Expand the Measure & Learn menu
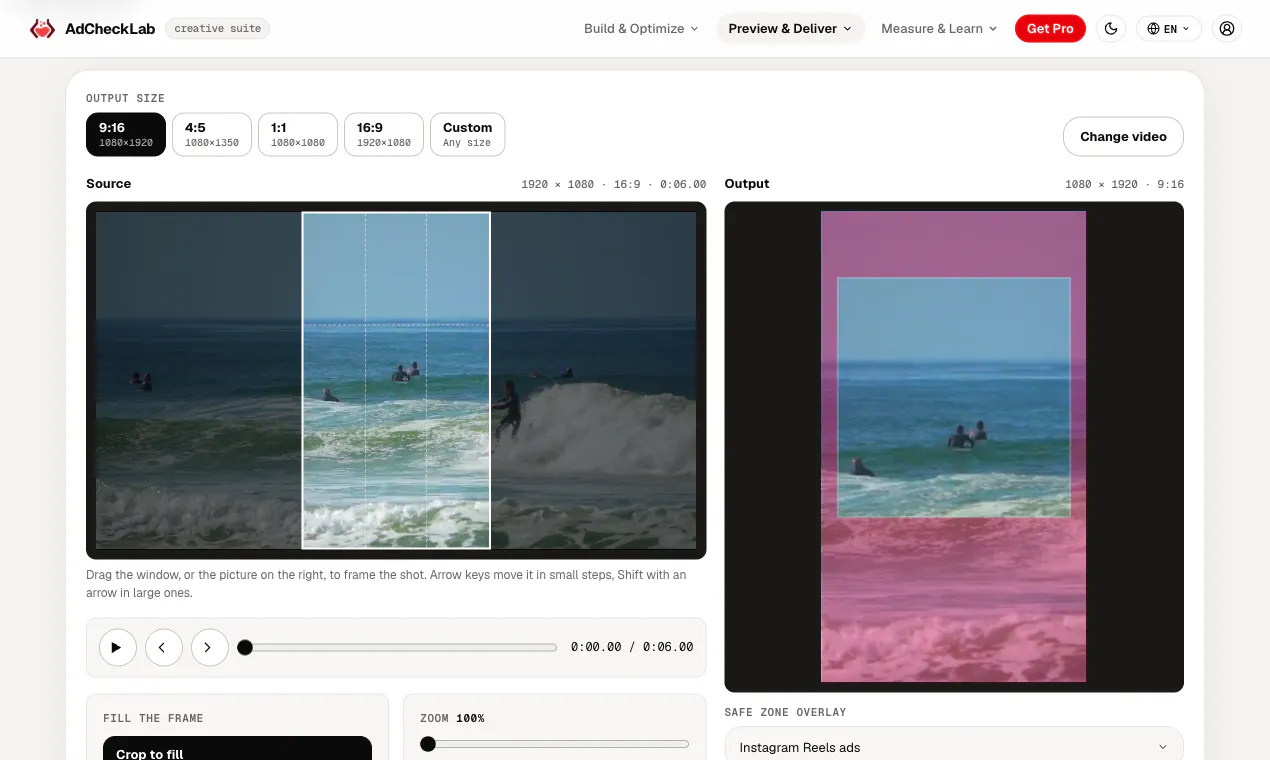Viewport: 1270px width, 760px height. coord(939,29)
